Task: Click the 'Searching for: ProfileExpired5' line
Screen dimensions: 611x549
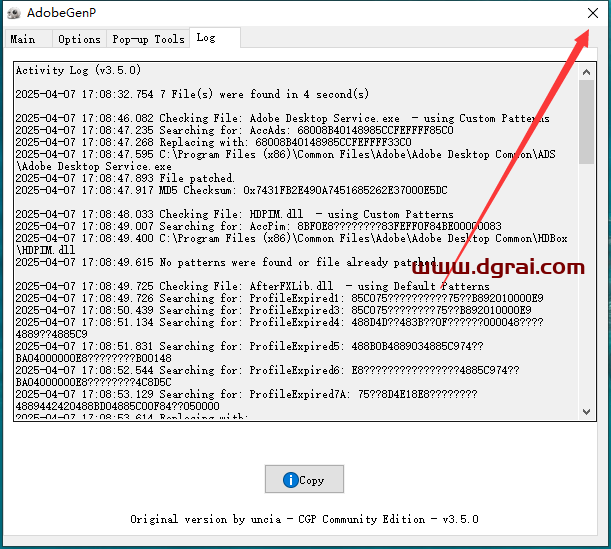Action: [249, 352]
